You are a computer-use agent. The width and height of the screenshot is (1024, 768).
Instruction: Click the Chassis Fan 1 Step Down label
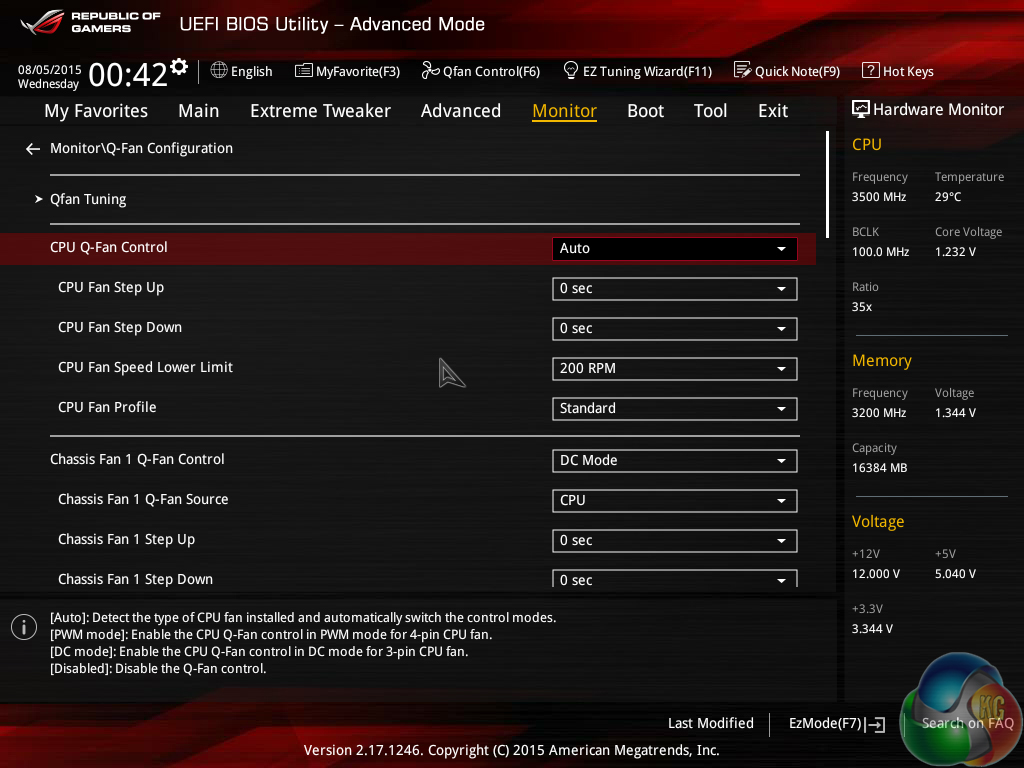point(135,579)
